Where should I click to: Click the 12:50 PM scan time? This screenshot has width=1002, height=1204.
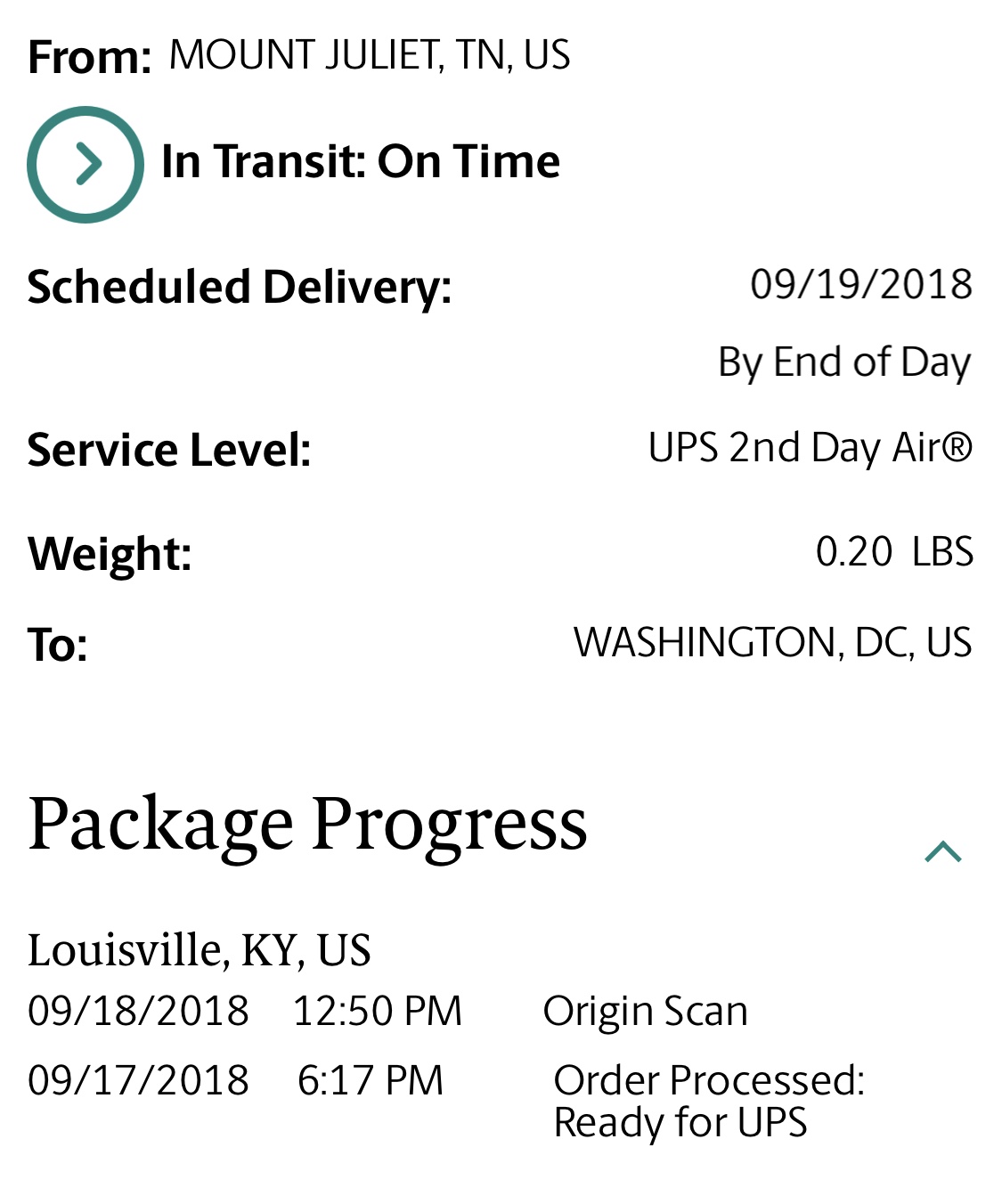(377, 1012)
